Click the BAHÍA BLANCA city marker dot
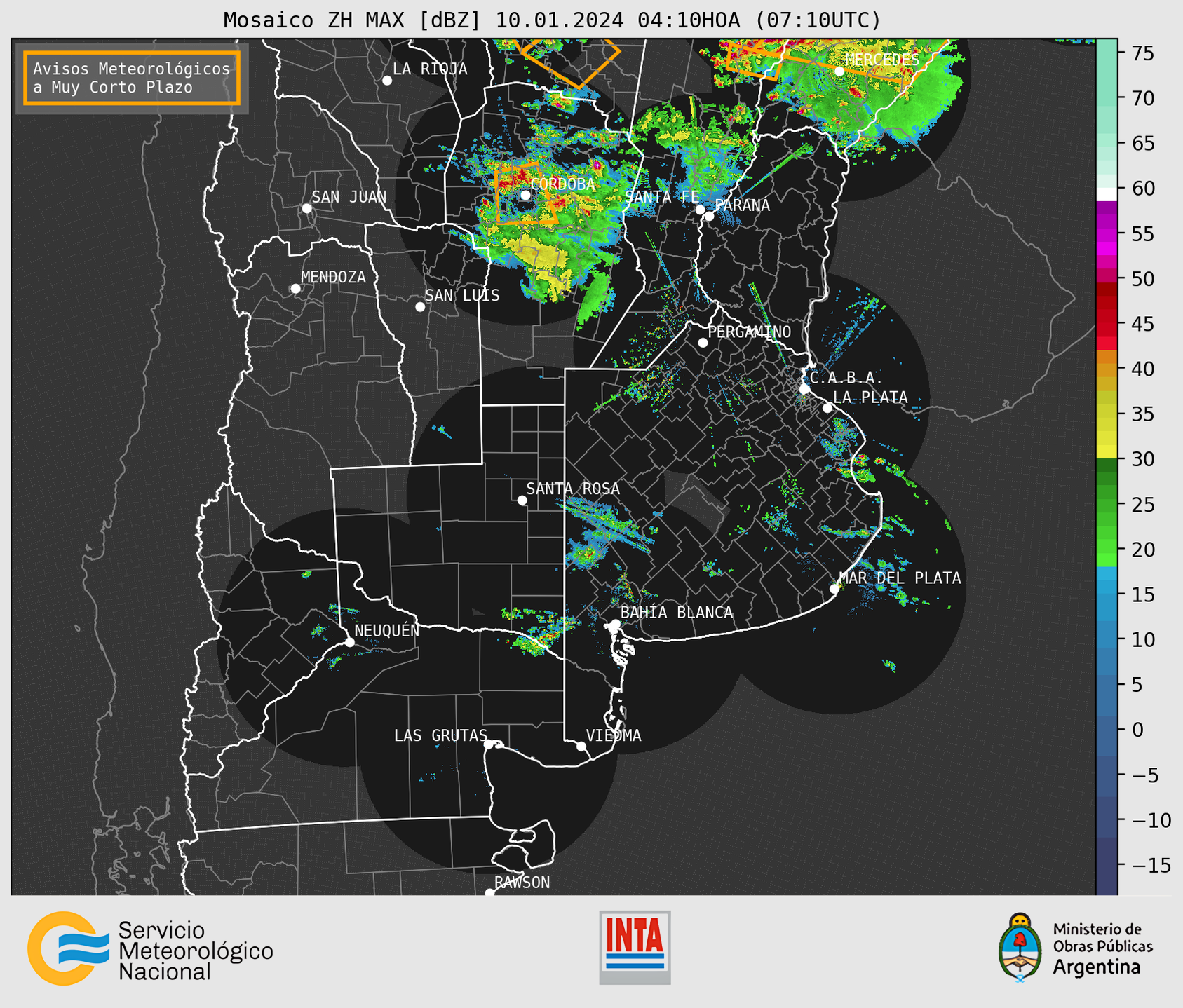 tap(615, 624)
